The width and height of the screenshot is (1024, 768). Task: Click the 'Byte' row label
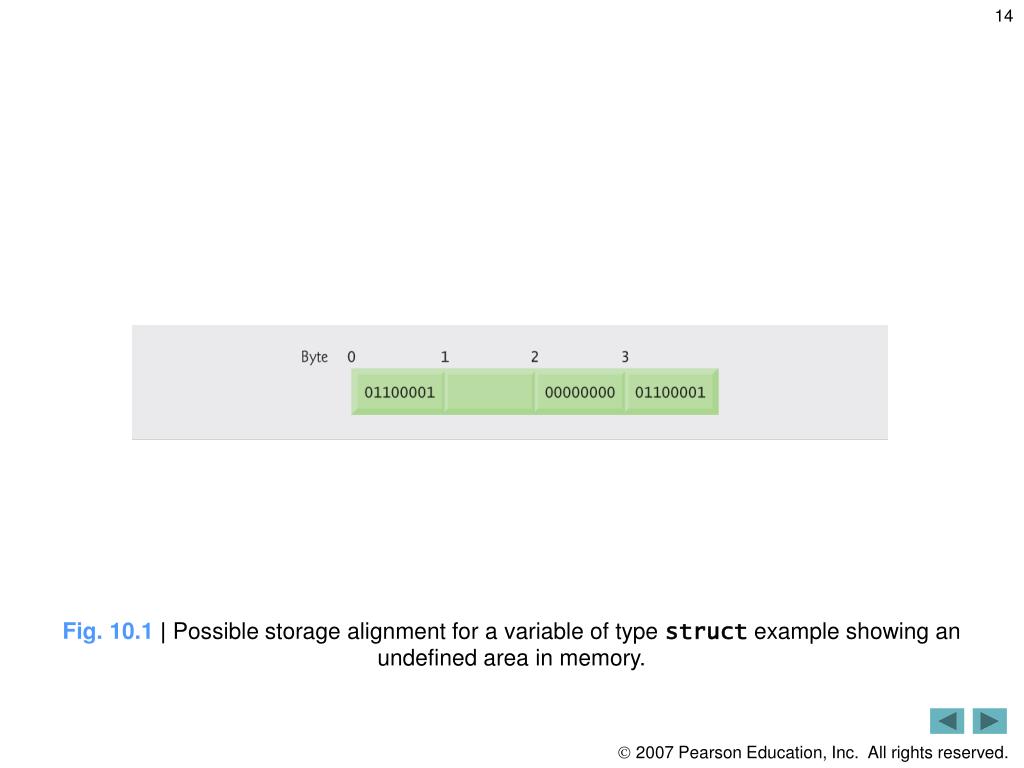coord(314,357)
